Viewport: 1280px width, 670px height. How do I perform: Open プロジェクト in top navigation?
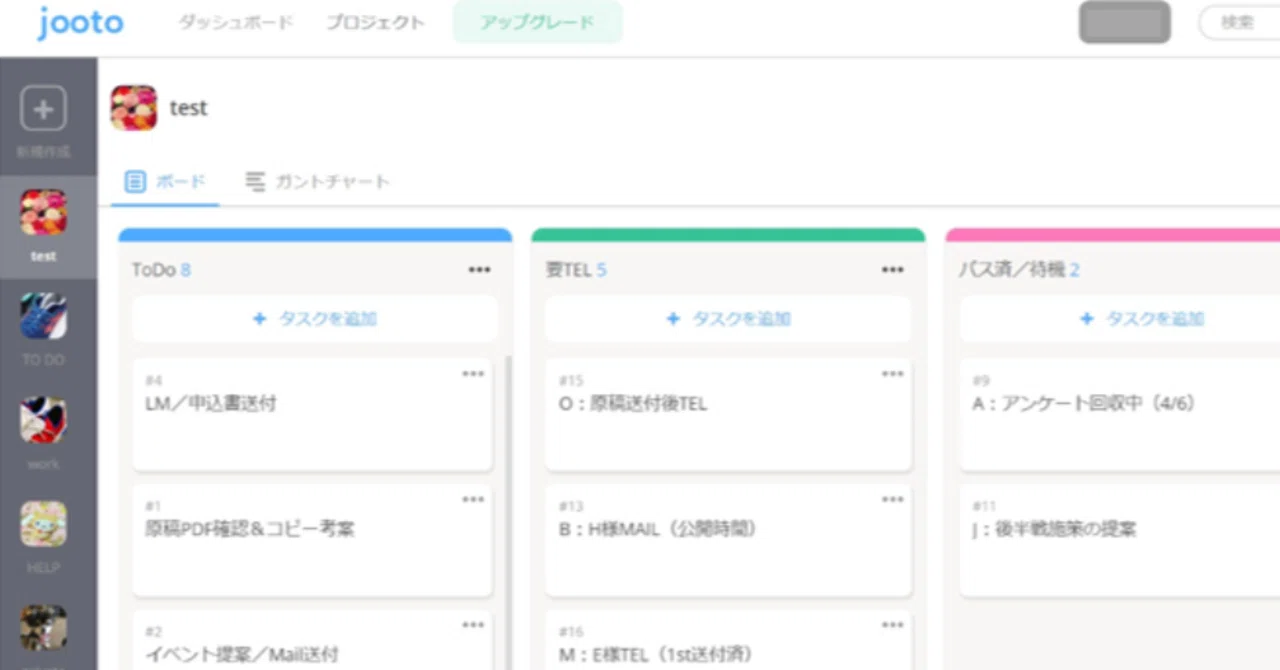(376, 22)
